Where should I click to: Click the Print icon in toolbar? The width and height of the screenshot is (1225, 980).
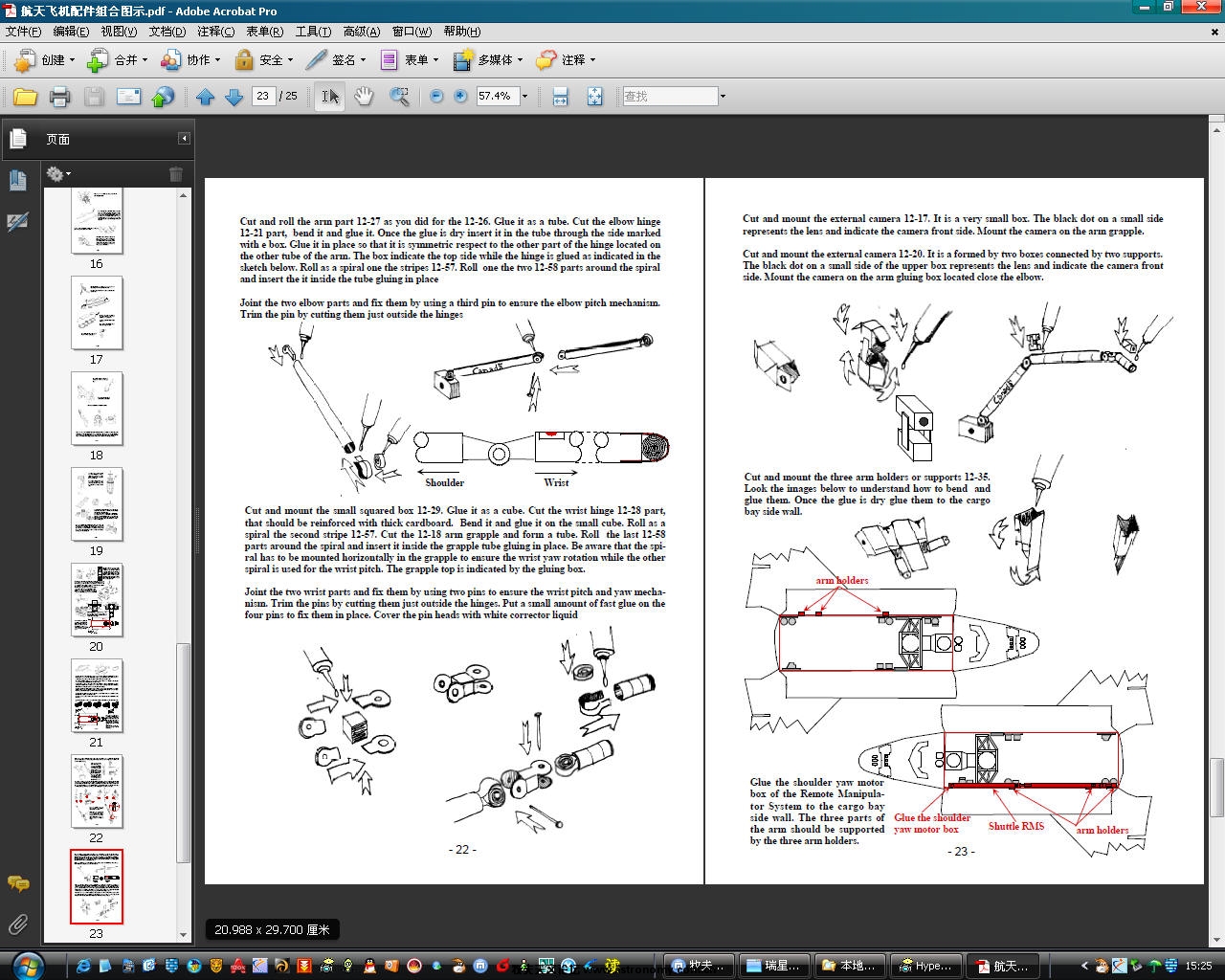tap(59, 97)
